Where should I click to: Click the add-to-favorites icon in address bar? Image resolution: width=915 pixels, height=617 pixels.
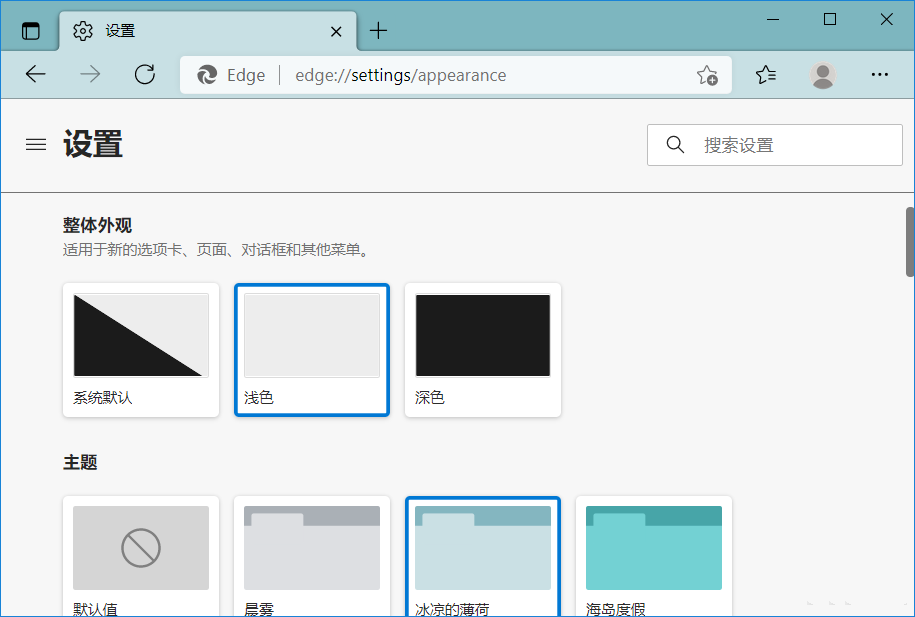click(x=708, y=74)
